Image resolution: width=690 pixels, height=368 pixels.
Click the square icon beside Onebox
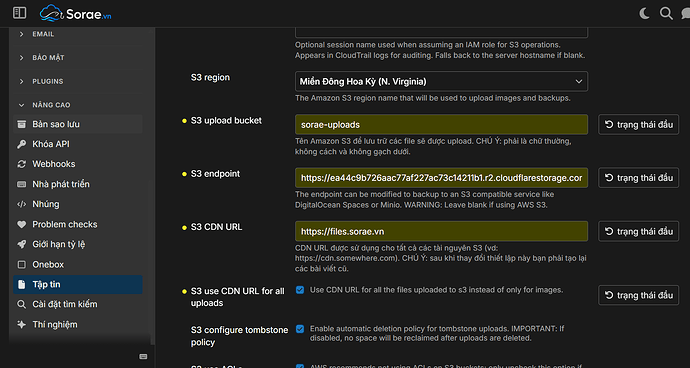(21, 265)
